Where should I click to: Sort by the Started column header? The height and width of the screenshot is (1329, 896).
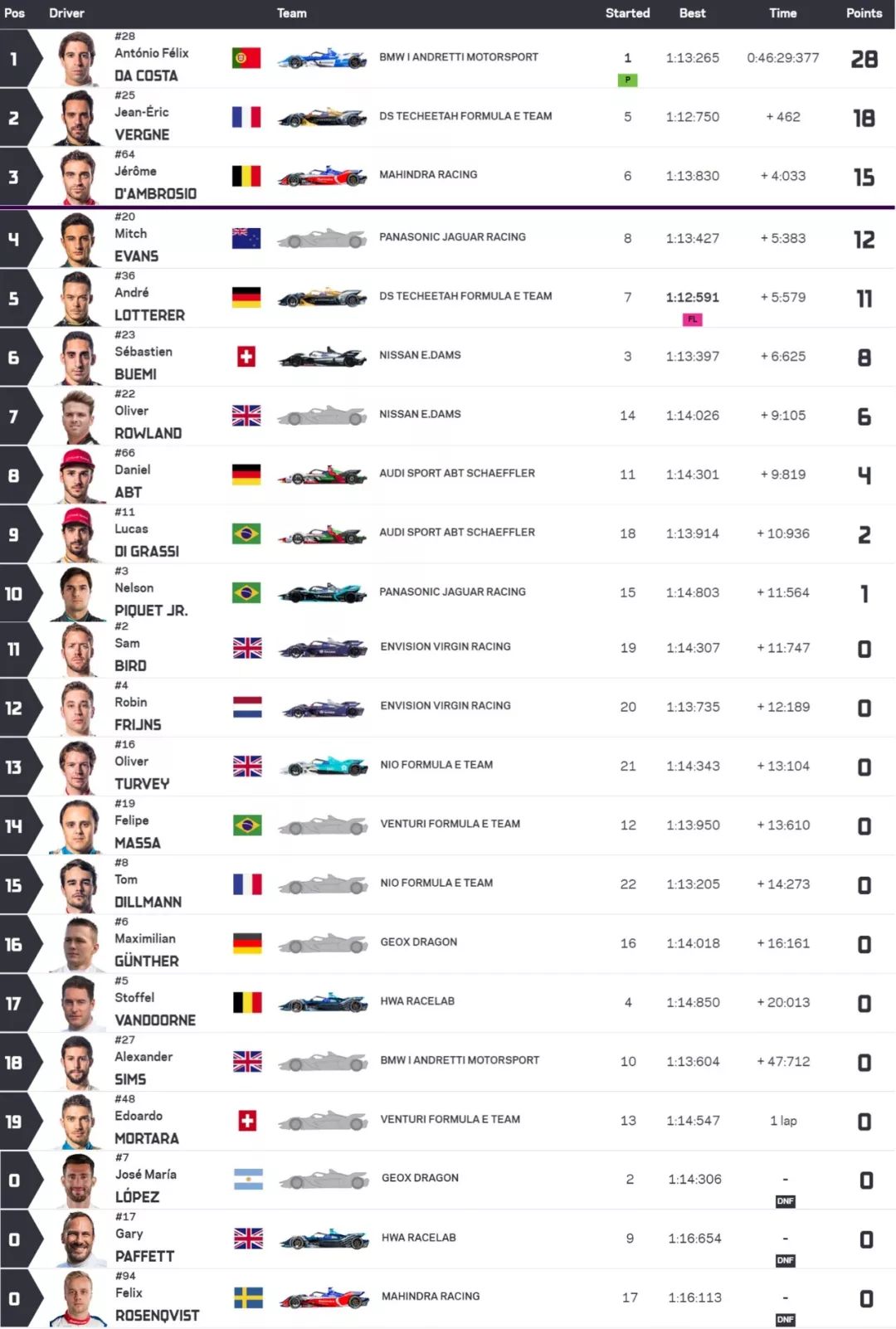(627, 13)
